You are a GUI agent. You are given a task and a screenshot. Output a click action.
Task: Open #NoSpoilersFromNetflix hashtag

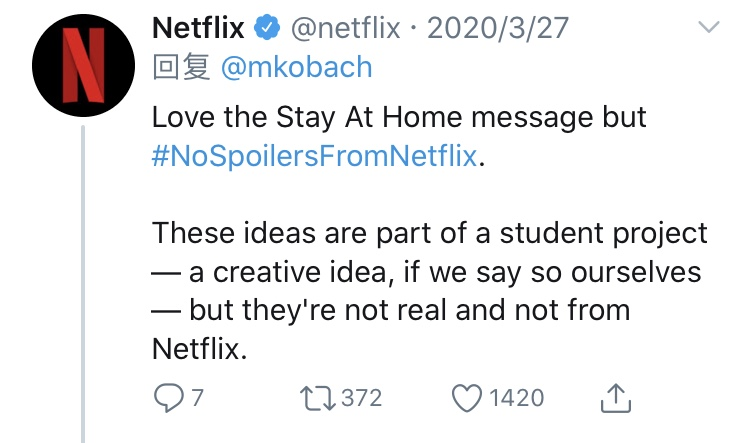314,156
